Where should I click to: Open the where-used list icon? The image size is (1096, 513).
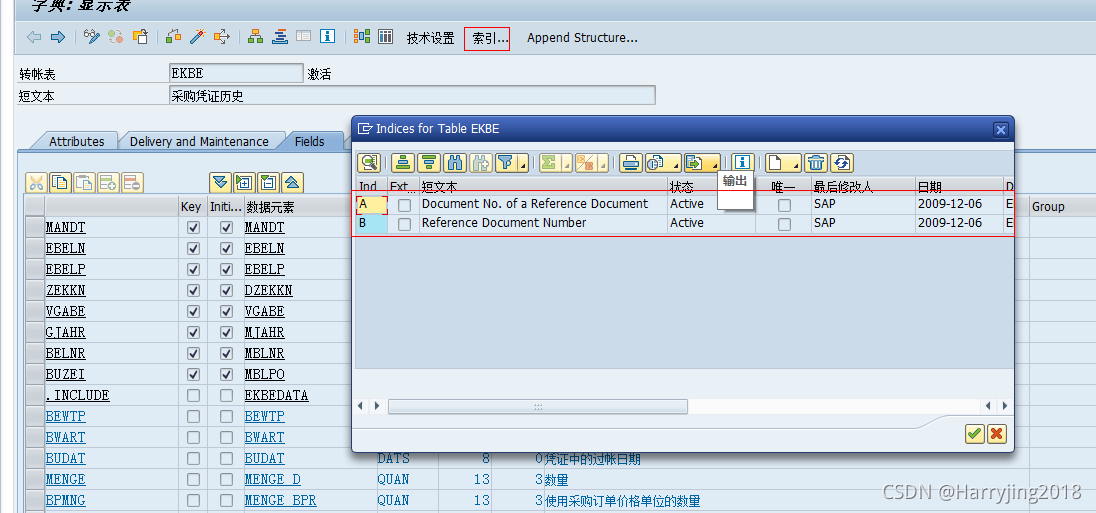pos(222,37)
